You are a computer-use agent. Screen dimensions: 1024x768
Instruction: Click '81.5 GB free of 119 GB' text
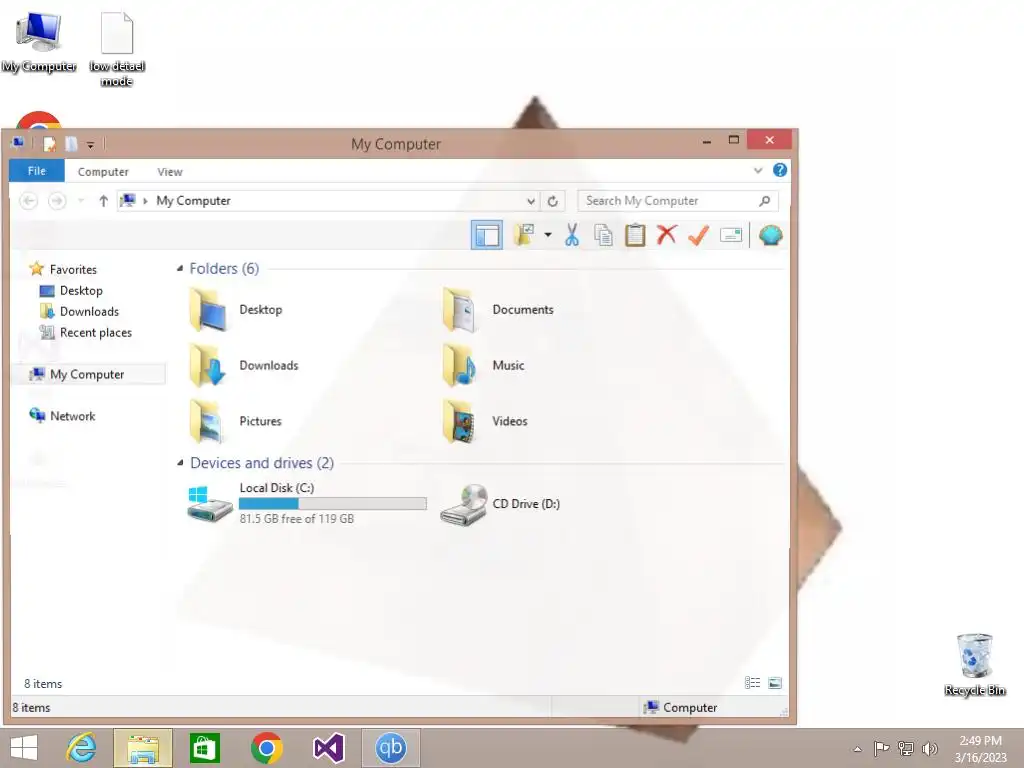(x=296, y=519)
